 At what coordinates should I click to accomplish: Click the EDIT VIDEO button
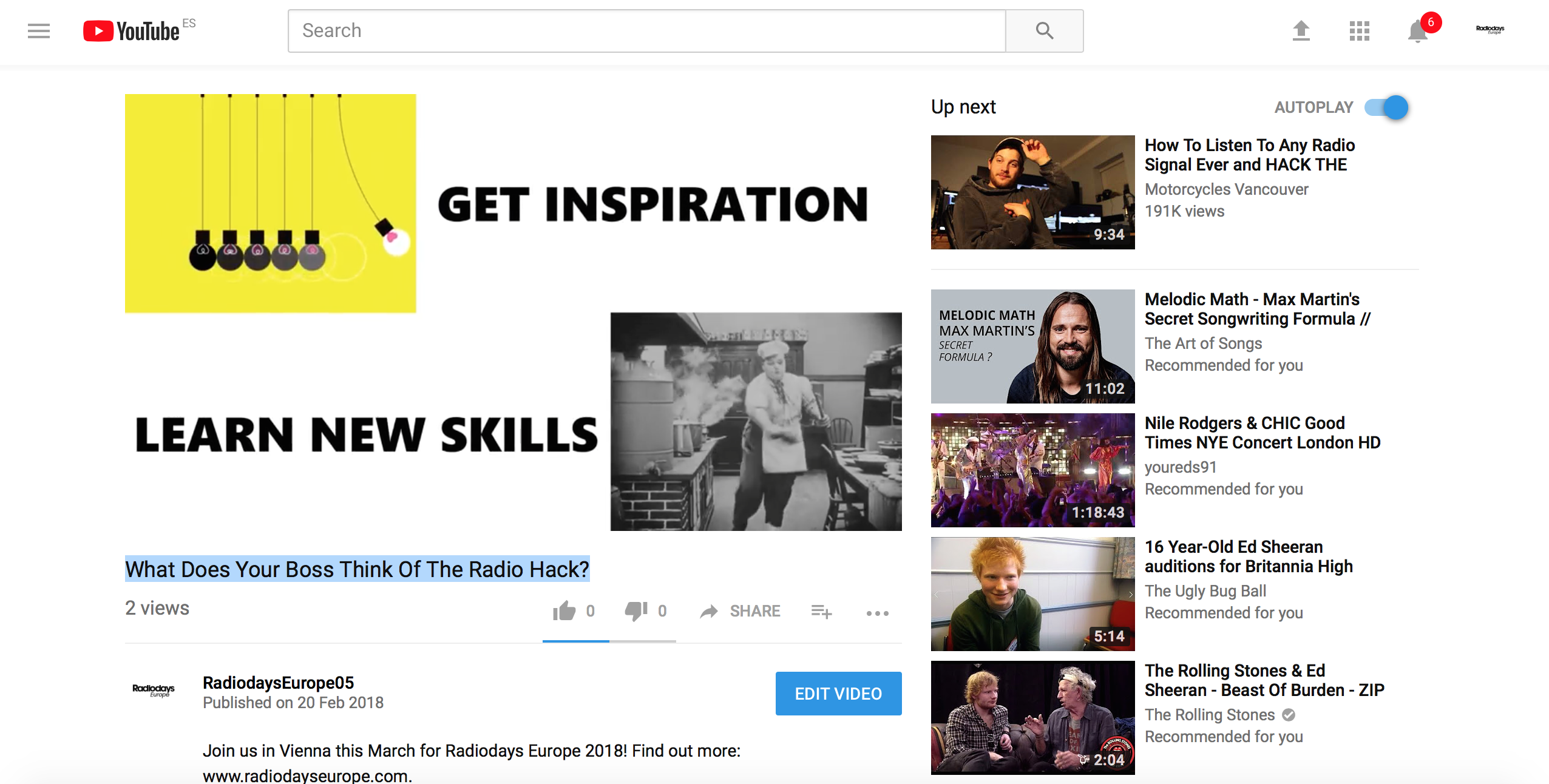838,694
